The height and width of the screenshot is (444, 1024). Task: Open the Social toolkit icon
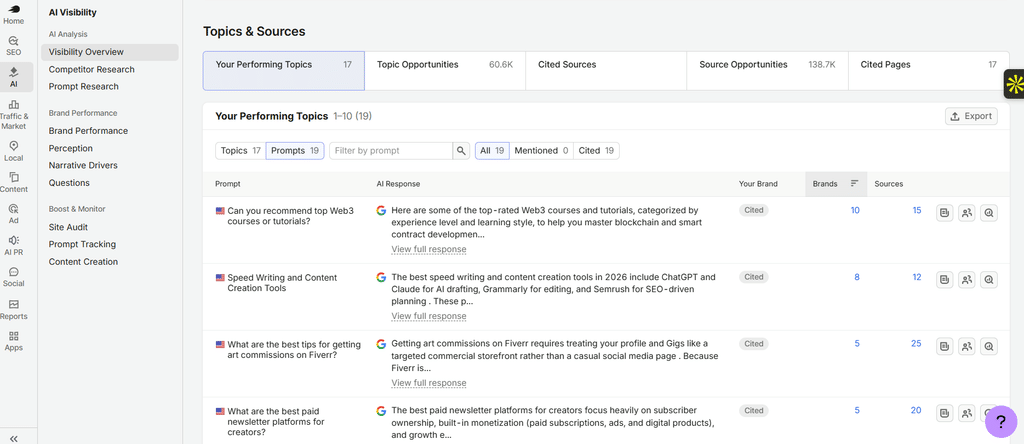14,277
